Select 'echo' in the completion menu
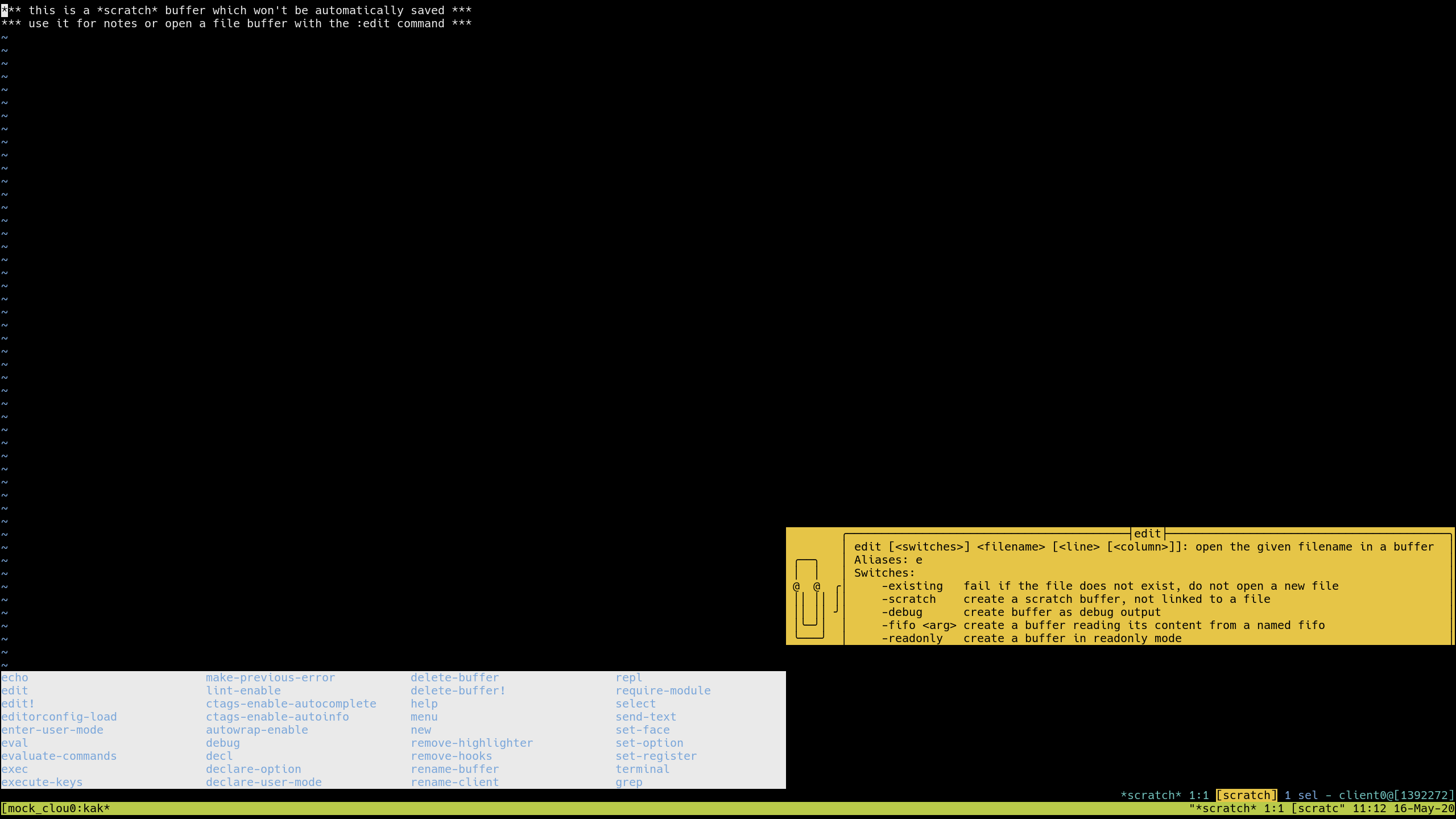Viewport: 1456px width, 819px height. (x=15, y=677)
